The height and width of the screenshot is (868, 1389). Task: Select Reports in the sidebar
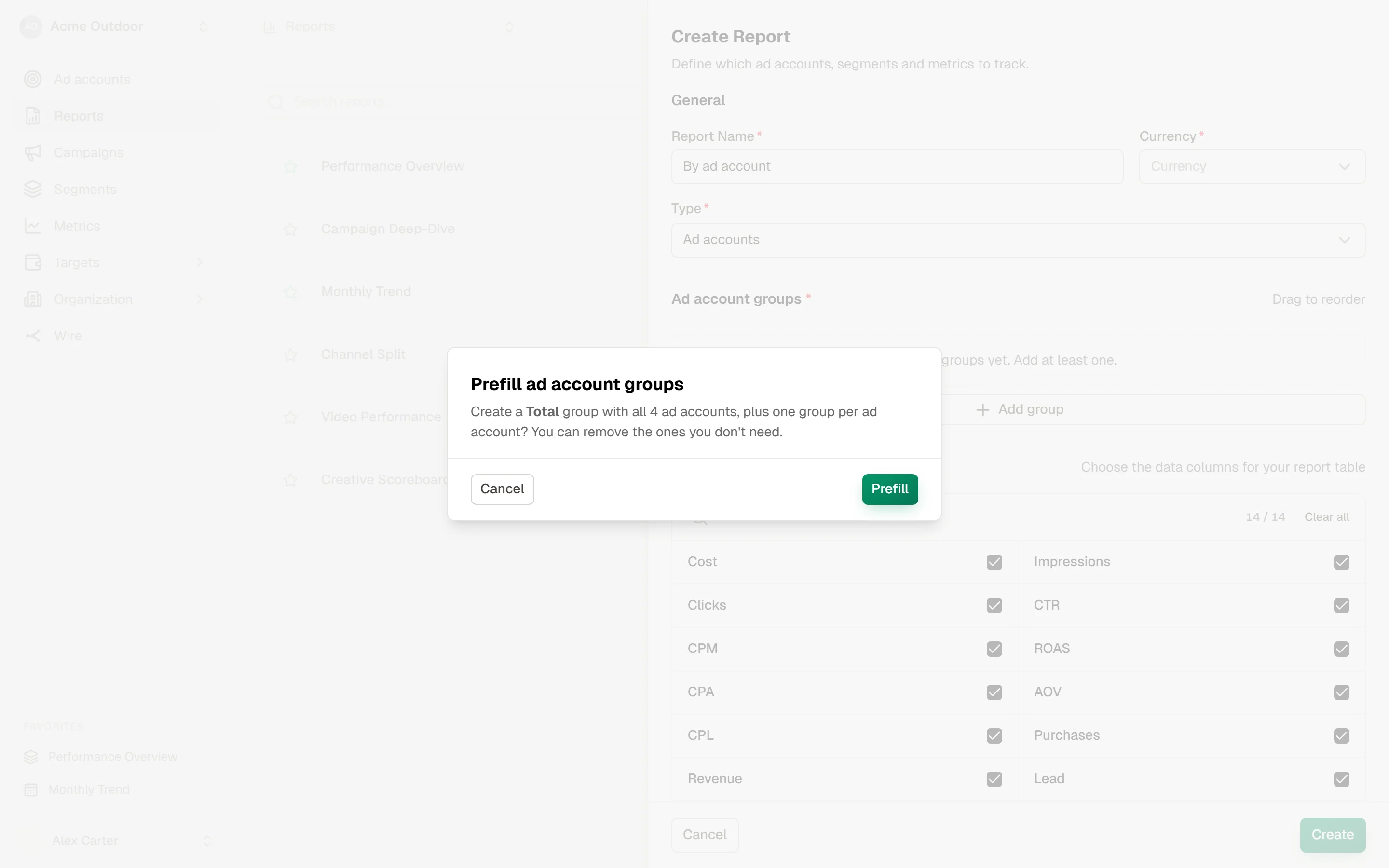click(x=115, y=116)
